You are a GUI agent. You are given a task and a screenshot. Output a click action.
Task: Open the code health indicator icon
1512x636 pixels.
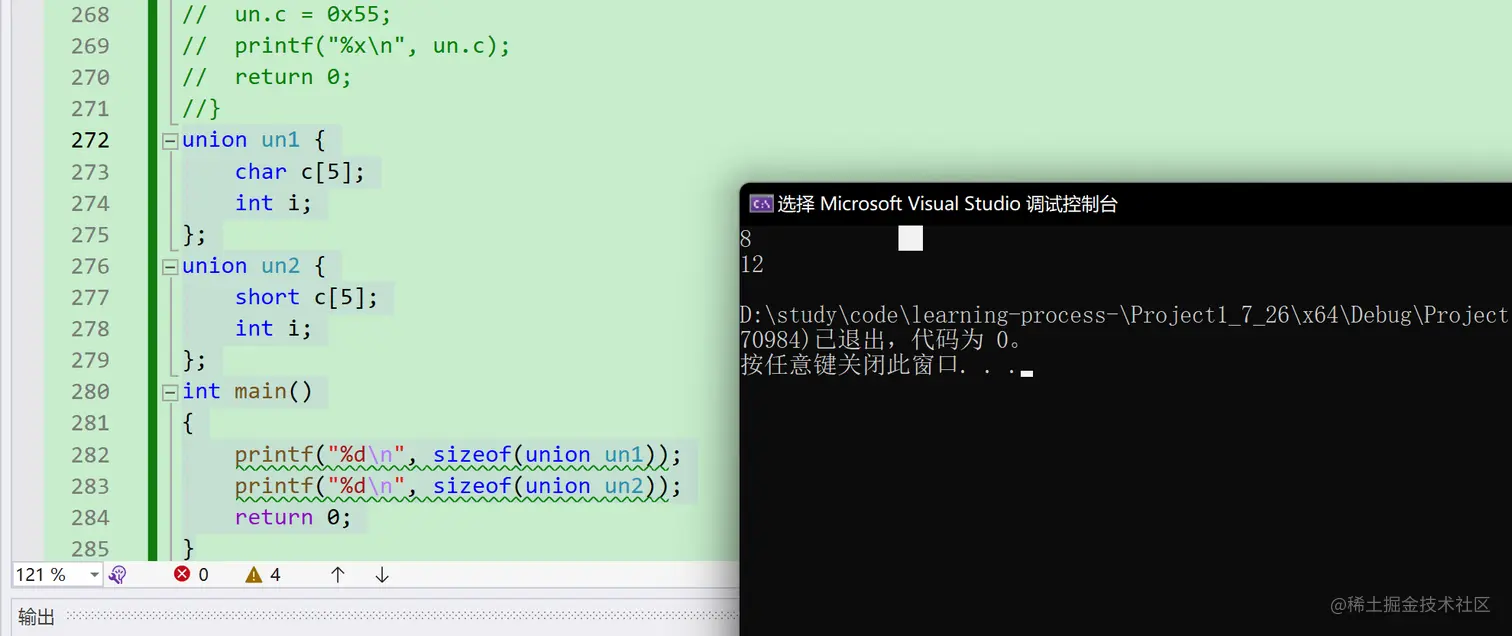click(118, 574)
